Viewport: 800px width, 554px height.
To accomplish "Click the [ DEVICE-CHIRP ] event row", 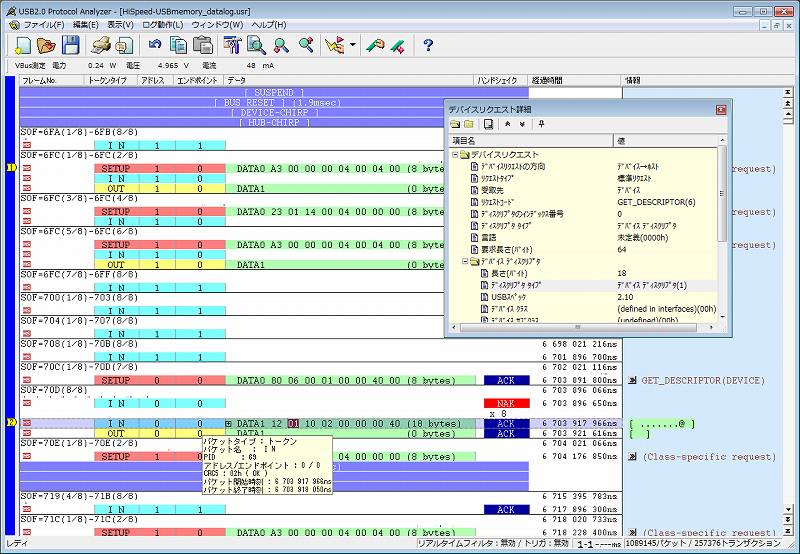I will (x=274, y=112).
